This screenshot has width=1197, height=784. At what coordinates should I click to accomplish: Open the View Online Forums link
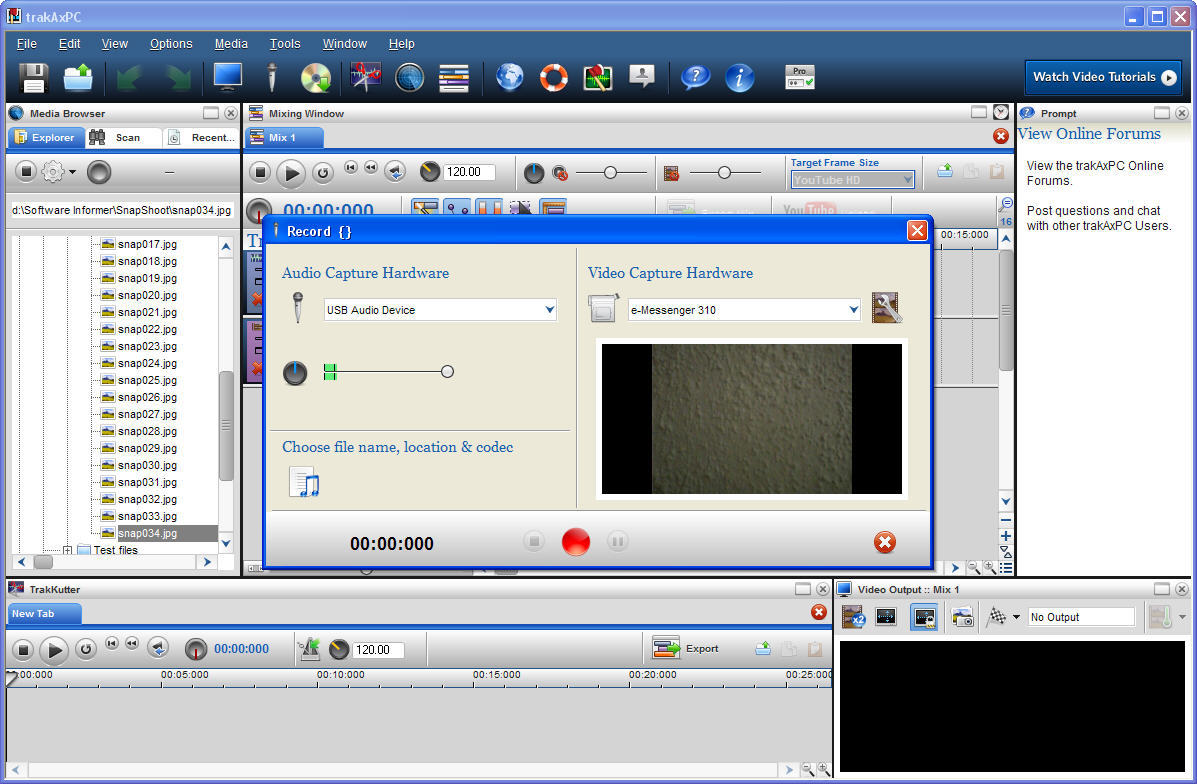coord(1089,134)
